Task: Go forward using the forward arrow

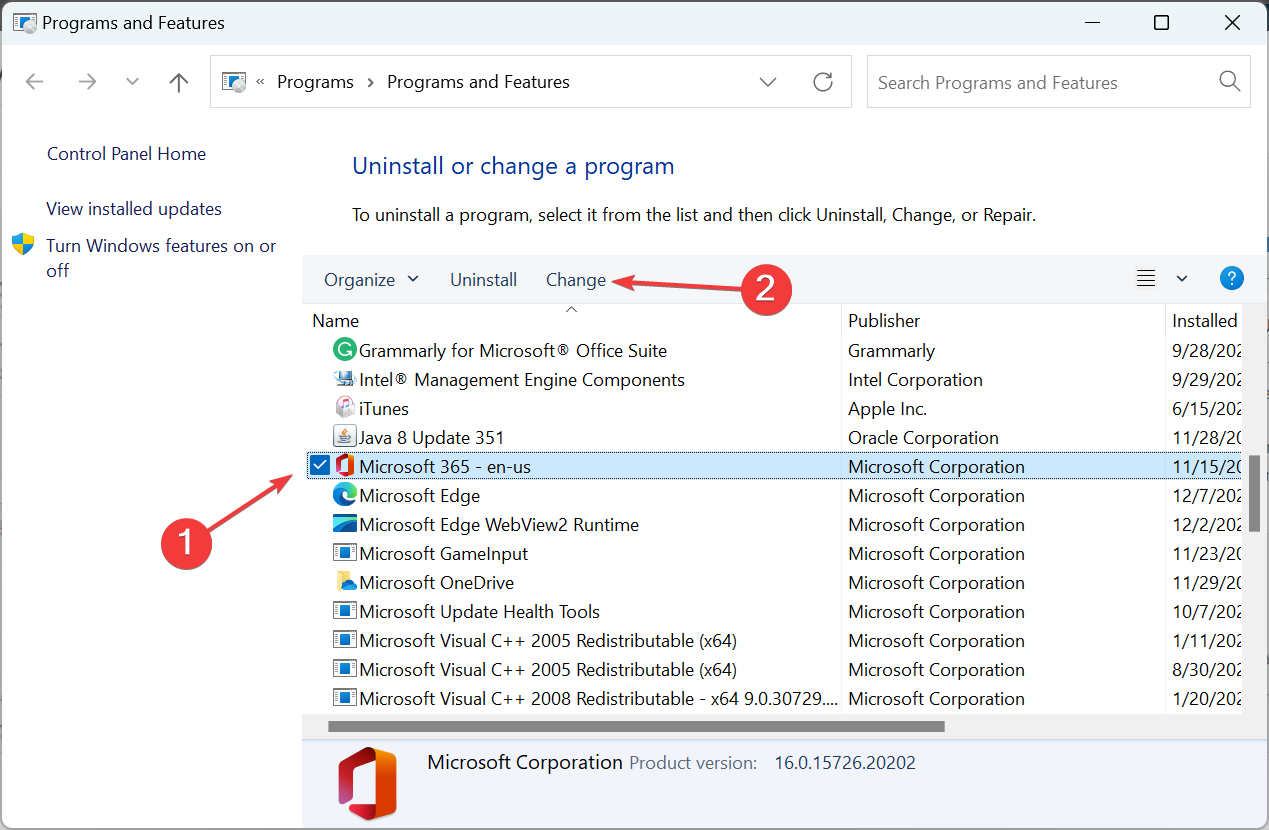Action: [x=88, y=82]
